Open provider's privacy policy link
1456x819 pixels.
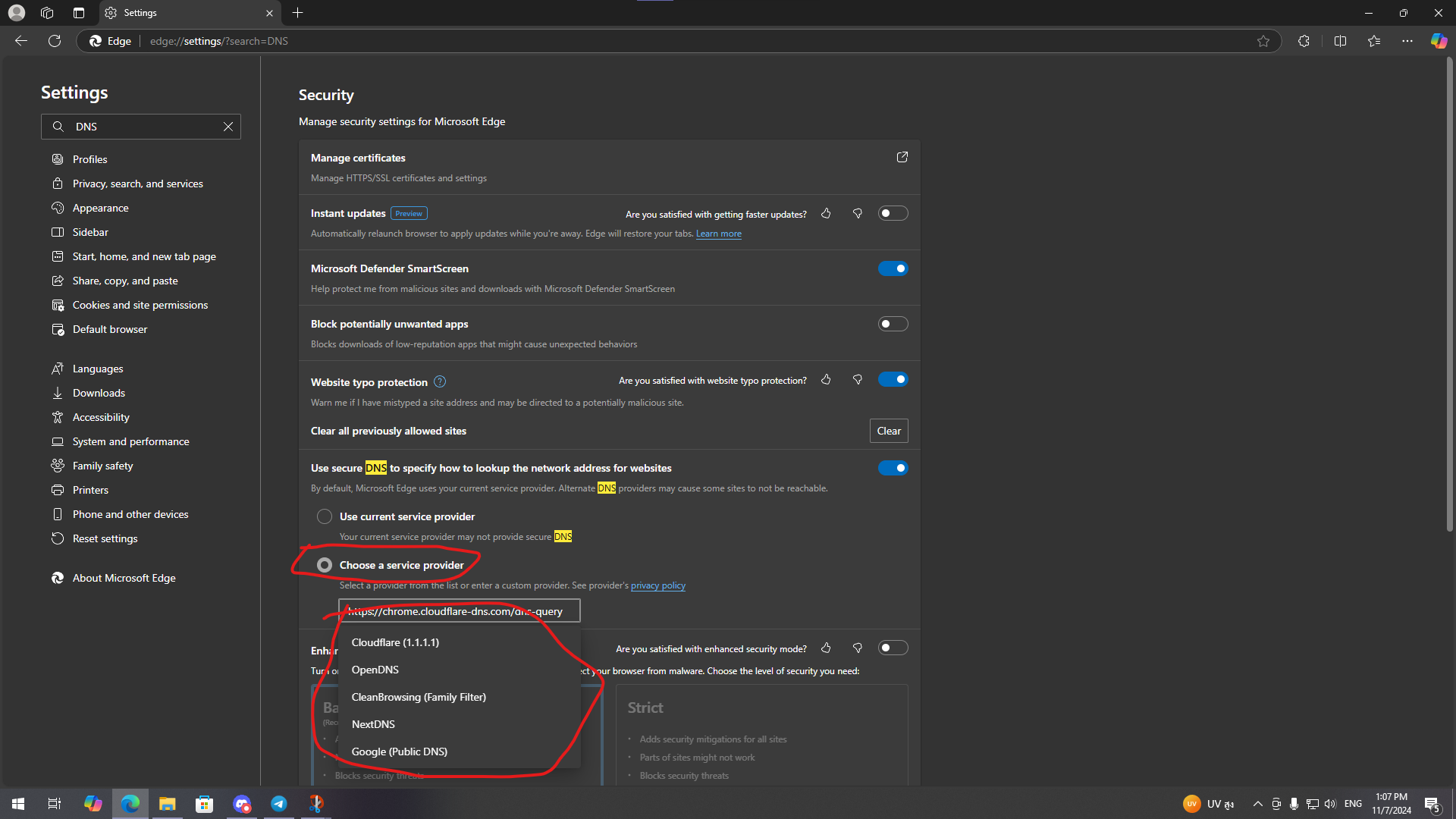657,585
